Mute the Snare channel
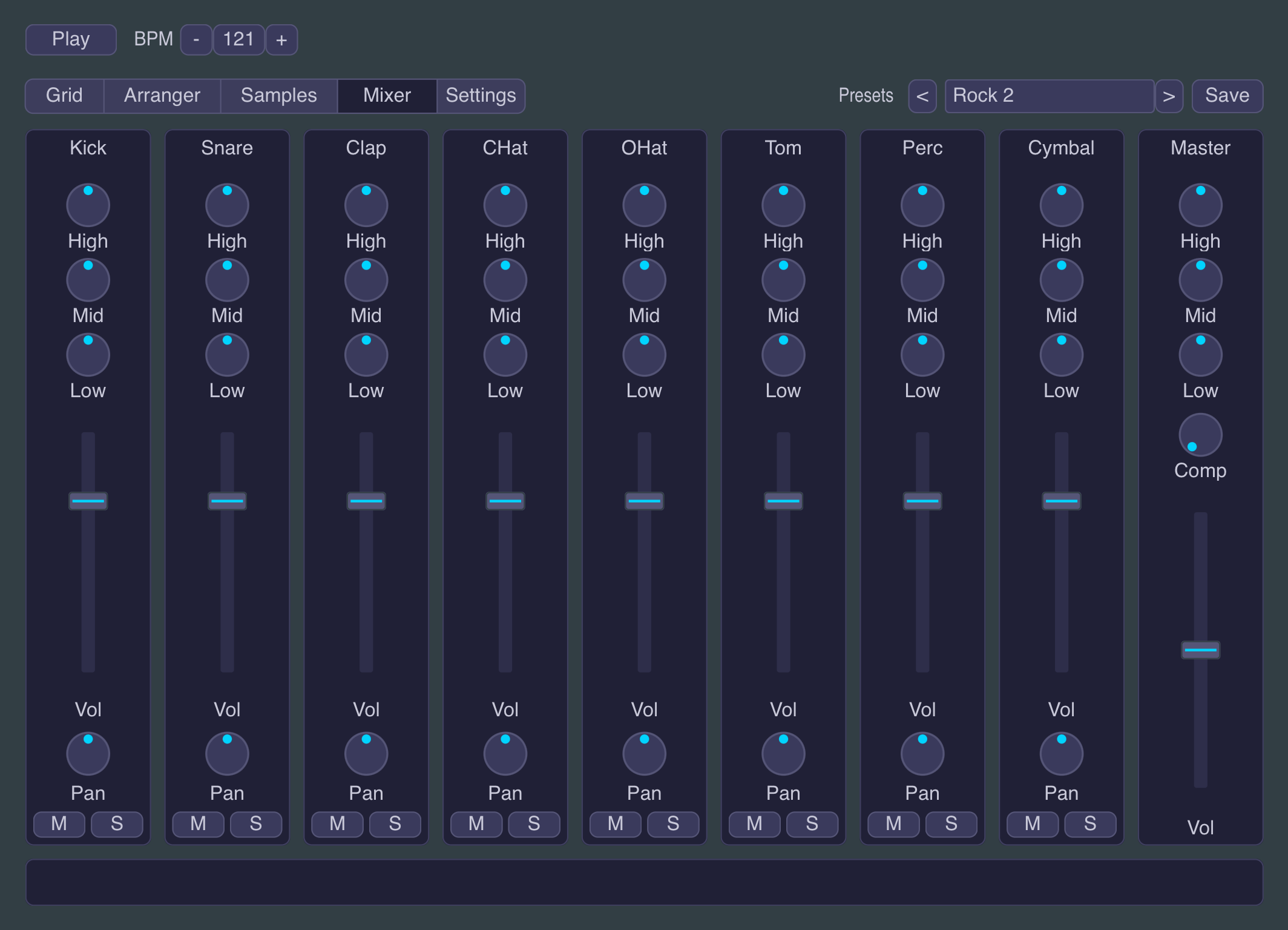The height and width of the screenshot is (930, 1288). click(199, 824)
